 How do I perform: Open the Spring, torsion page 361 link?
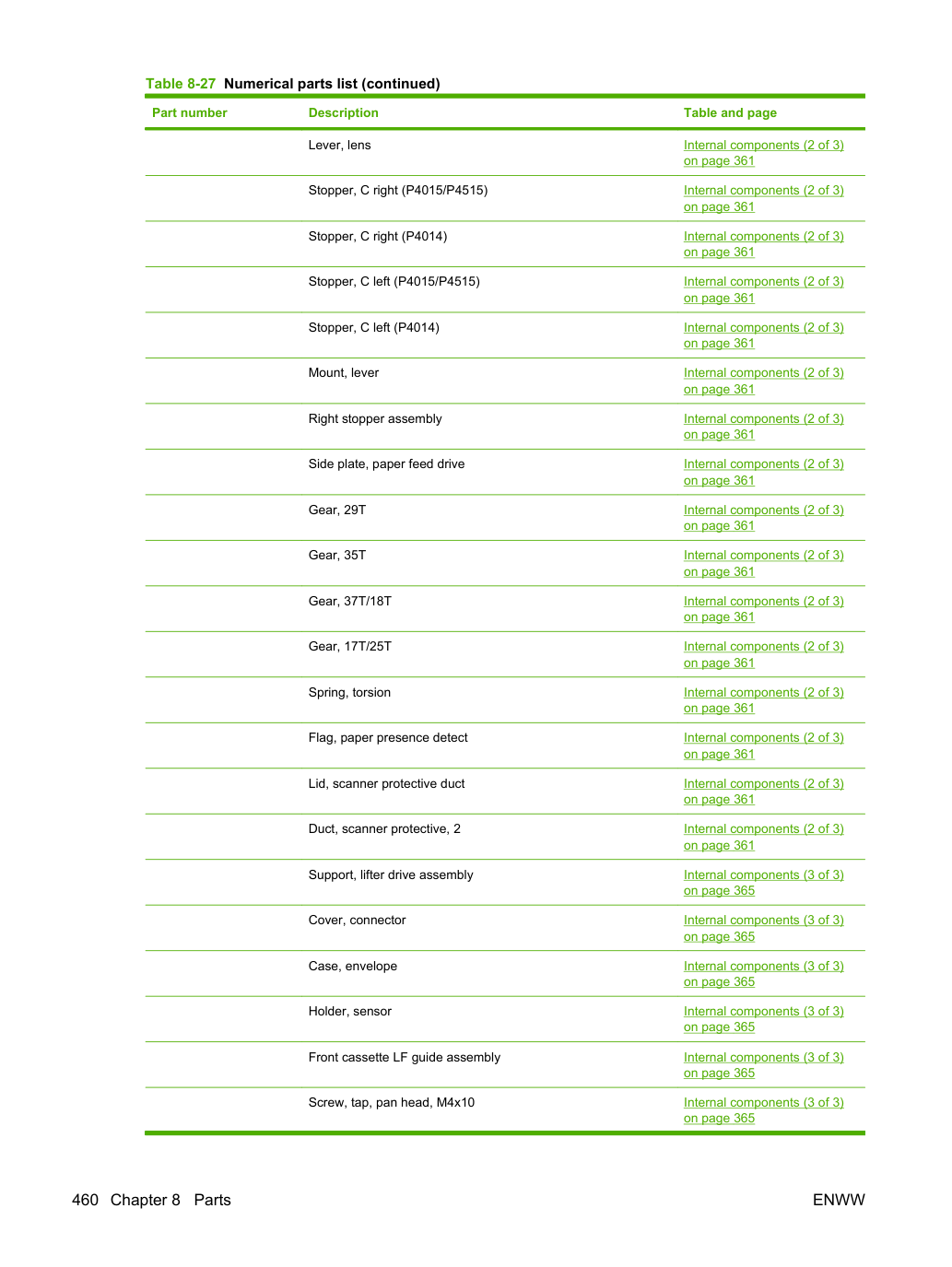coord(763,700)
